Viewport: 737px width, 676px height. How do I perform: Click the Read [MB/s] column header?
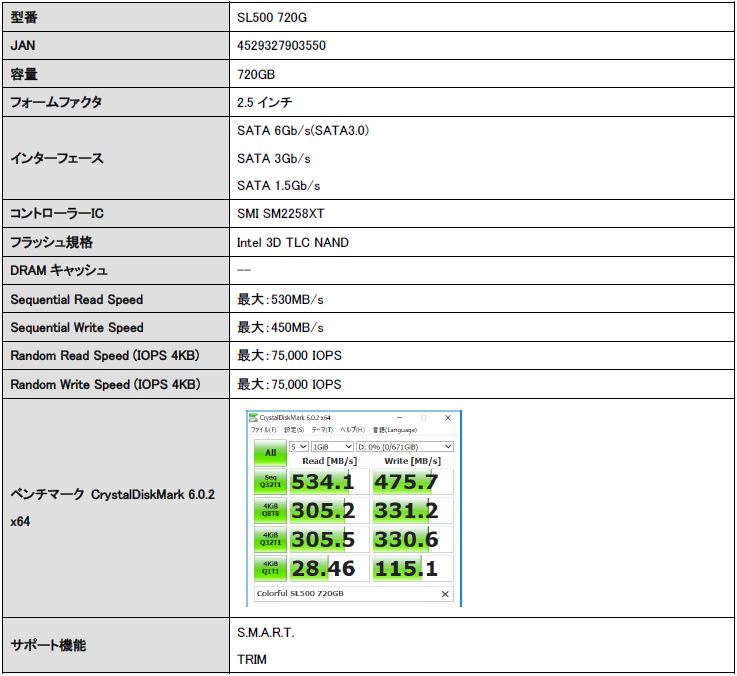[x=329, y=461]
